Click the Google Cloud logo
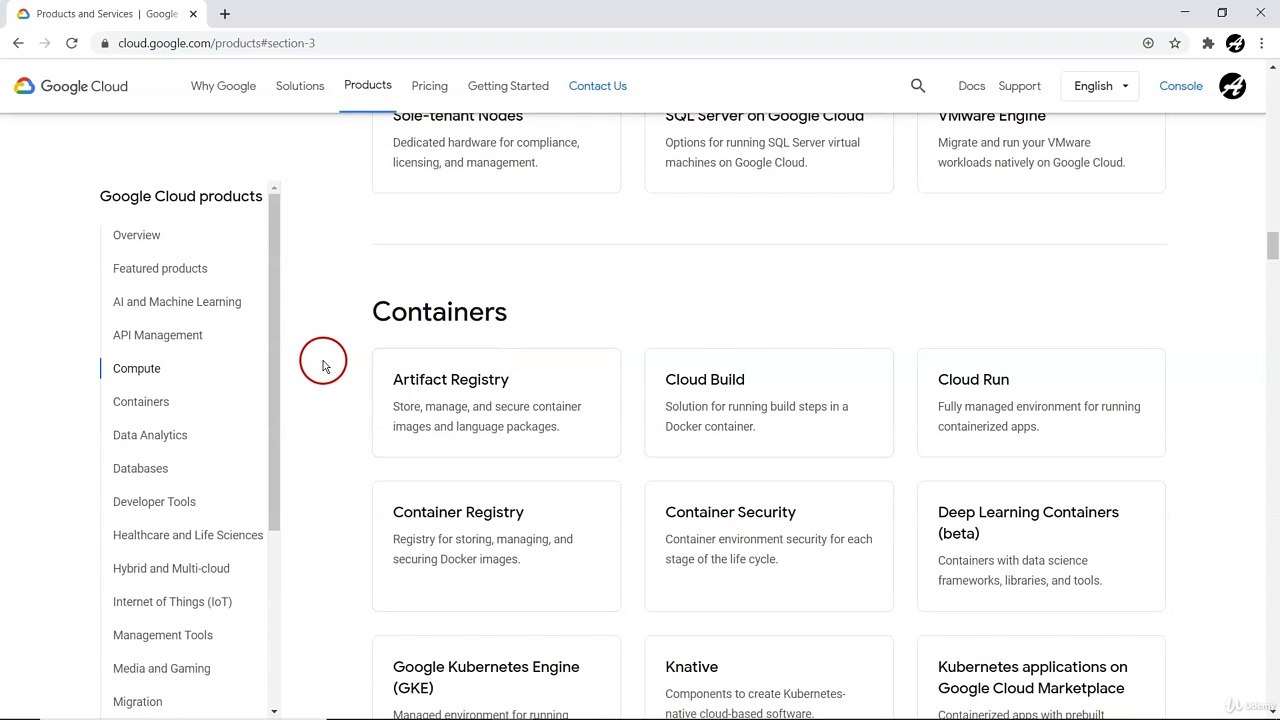This screenshot has height=720, width=1280. 71,86
